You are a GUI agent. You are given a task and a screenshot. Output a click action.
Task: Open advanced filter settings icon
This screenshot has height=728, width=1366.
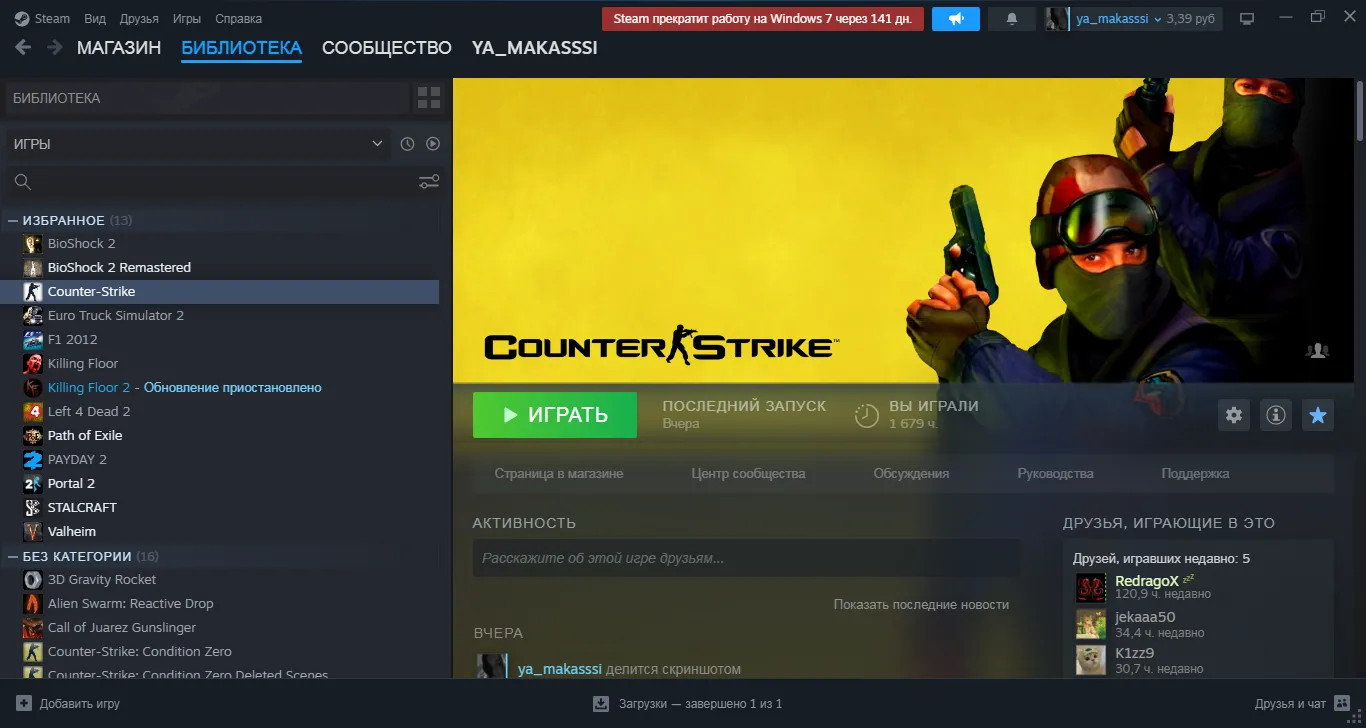(x=429, y=182)
